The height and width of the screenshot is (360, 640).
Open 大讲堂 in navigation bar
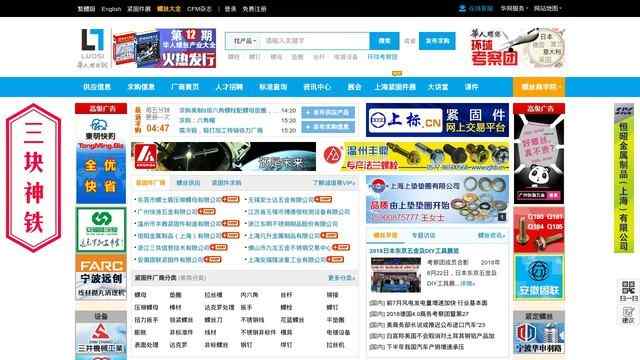click(x=438, y=87)
